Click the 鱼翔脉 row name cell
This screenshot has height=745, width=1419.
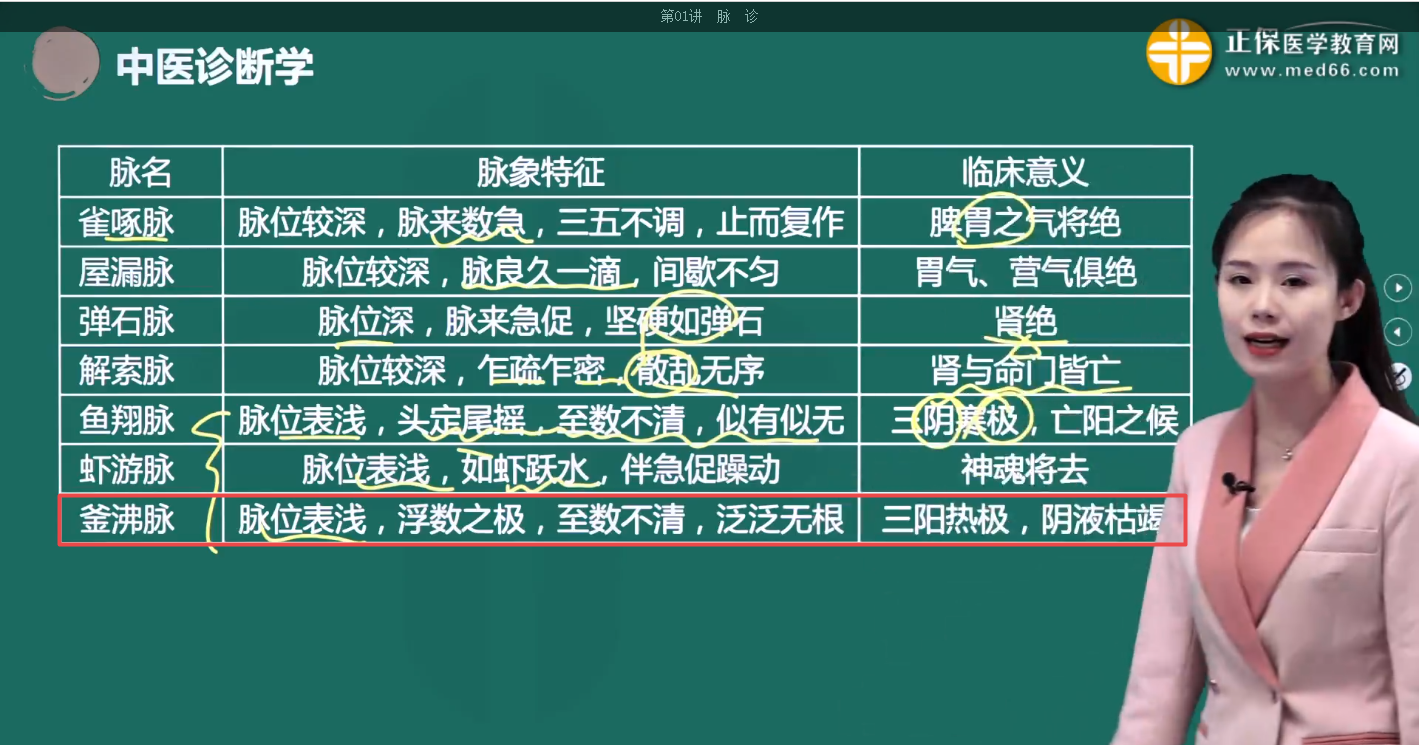click(127, 421)
